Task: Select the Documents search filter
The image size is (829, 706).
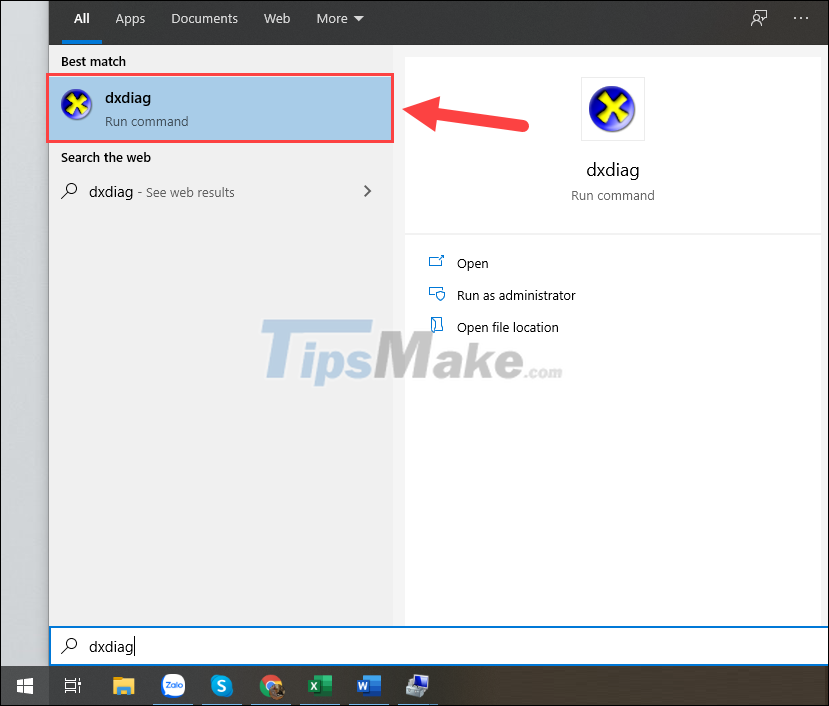Action: (x=204, y=18)
